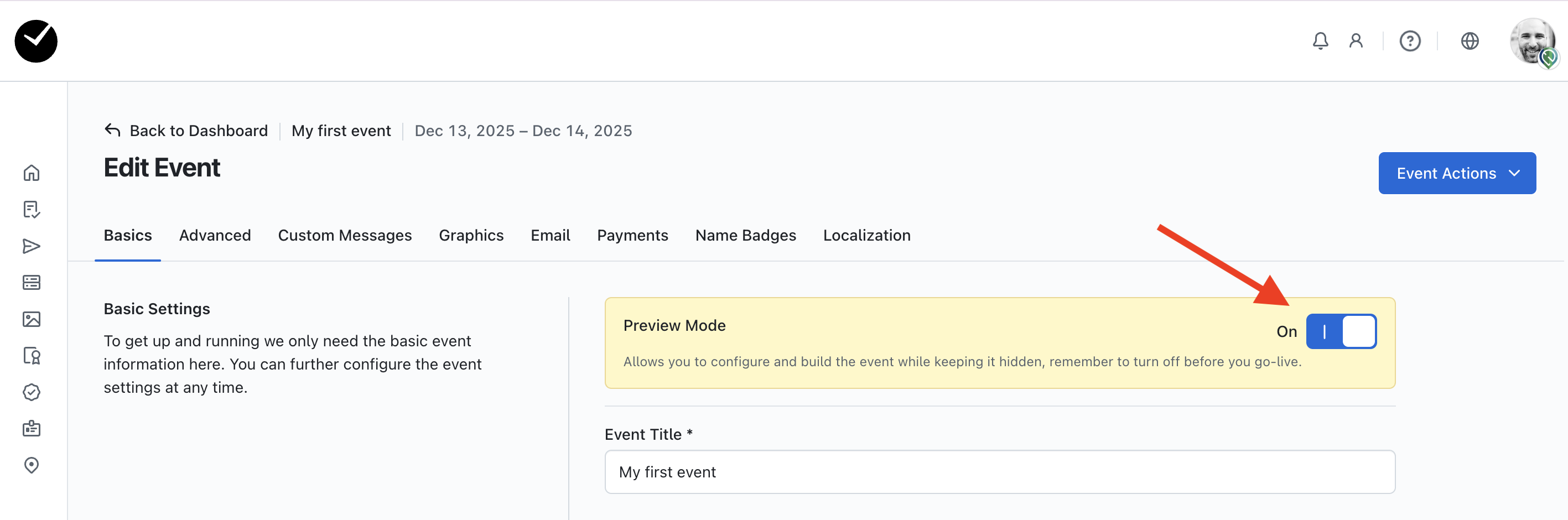The height and width of the screenshot is (520, 1568).
Task: Click into the Event Title field
Action: [999, 472]
